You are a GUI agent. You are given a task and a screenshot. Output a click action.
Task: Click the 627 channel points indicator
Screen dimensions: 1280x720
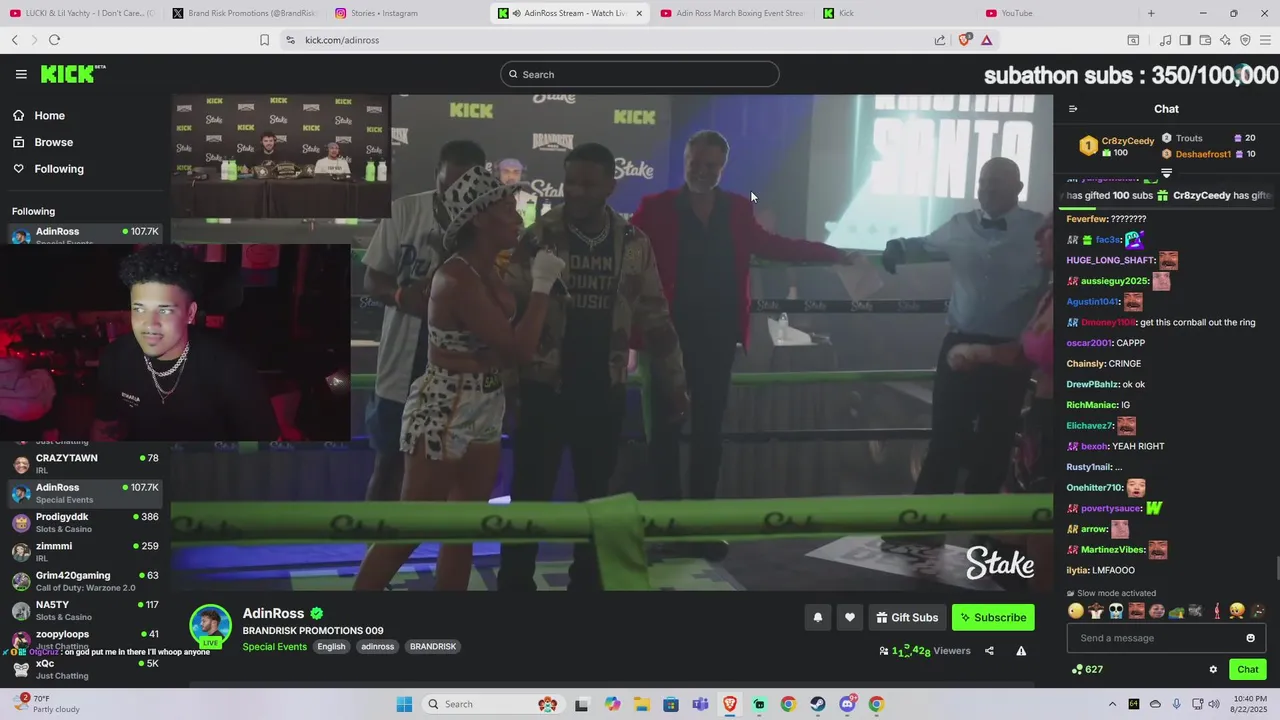pyautogui.click(x=1087, y=670)
